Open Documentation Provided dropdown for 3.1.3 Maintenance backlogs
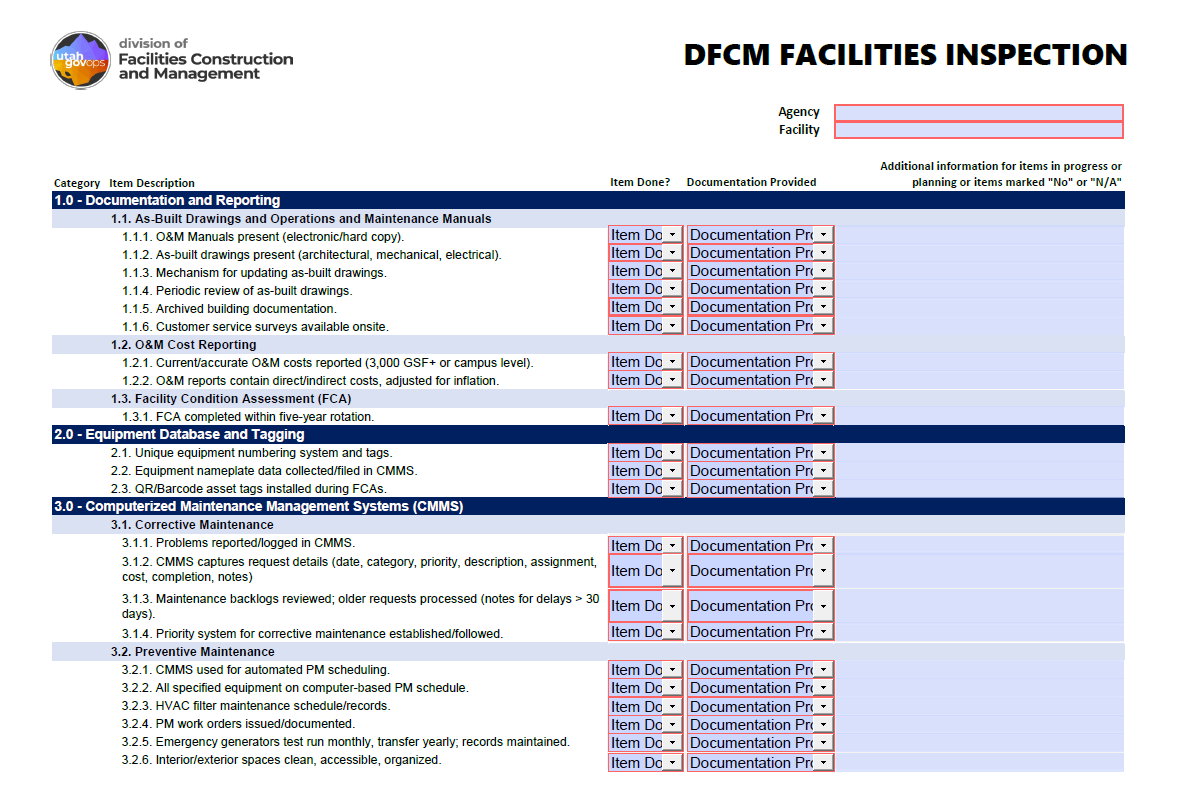 click(x=760, y=606)
